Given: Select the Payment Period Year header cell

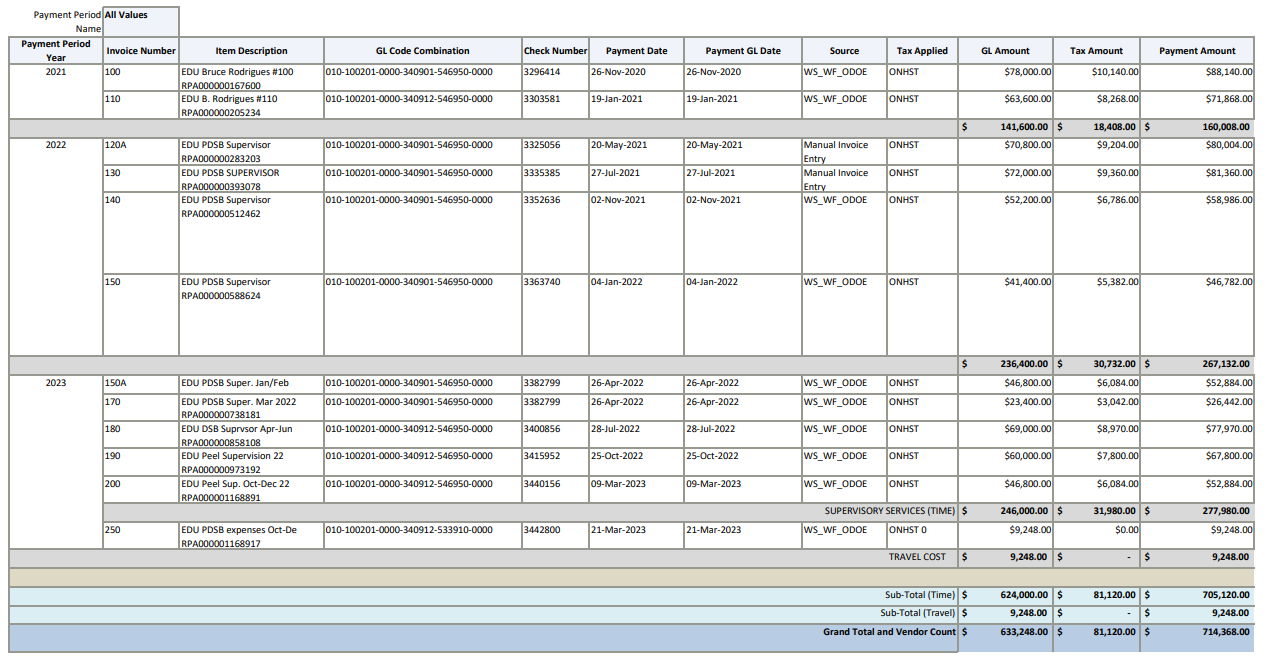Looking at the screenshot, I should pos(56,51).
